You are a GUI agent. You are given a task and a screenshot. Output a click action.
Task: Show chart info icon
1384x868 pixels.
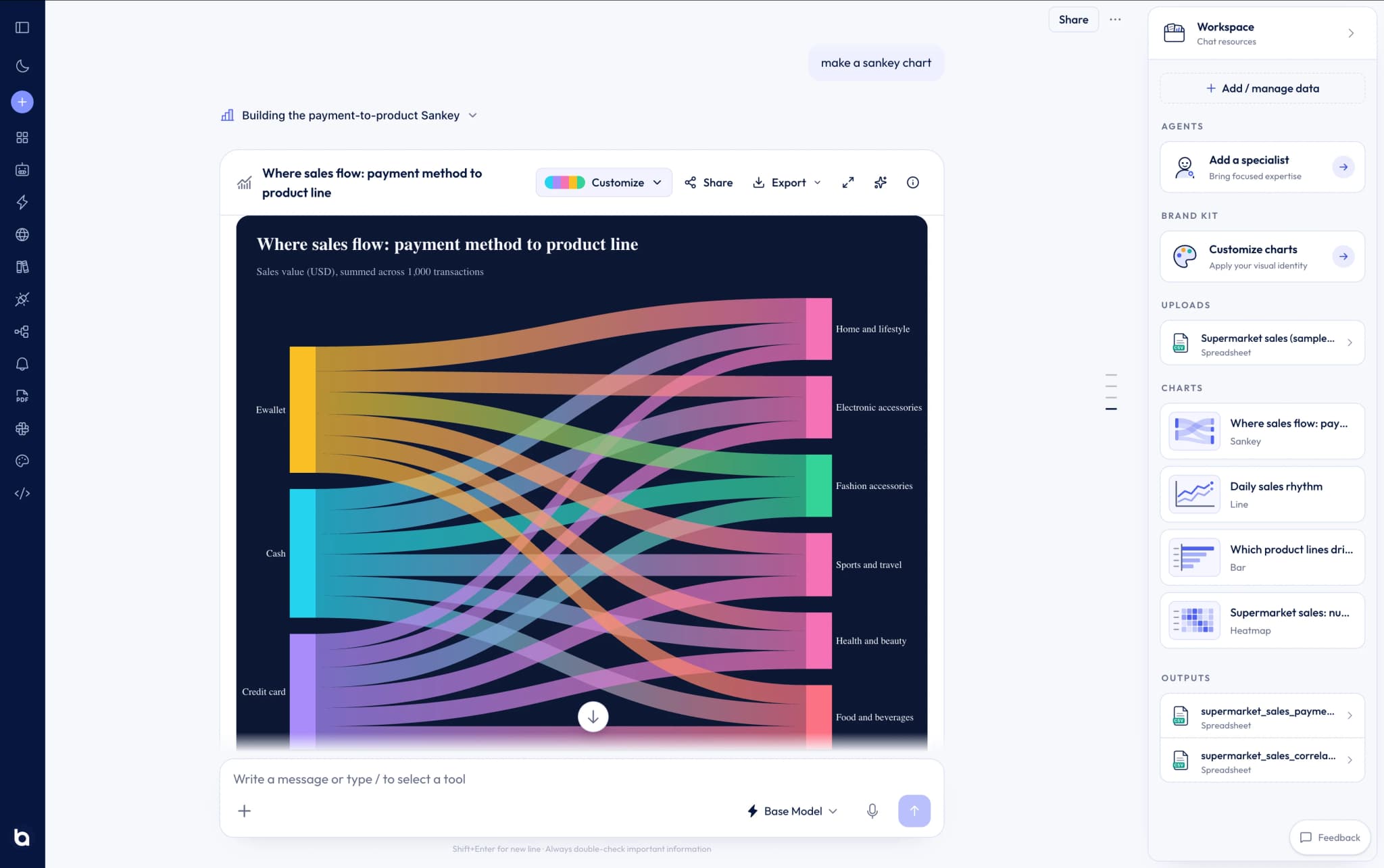pos(913,182)
